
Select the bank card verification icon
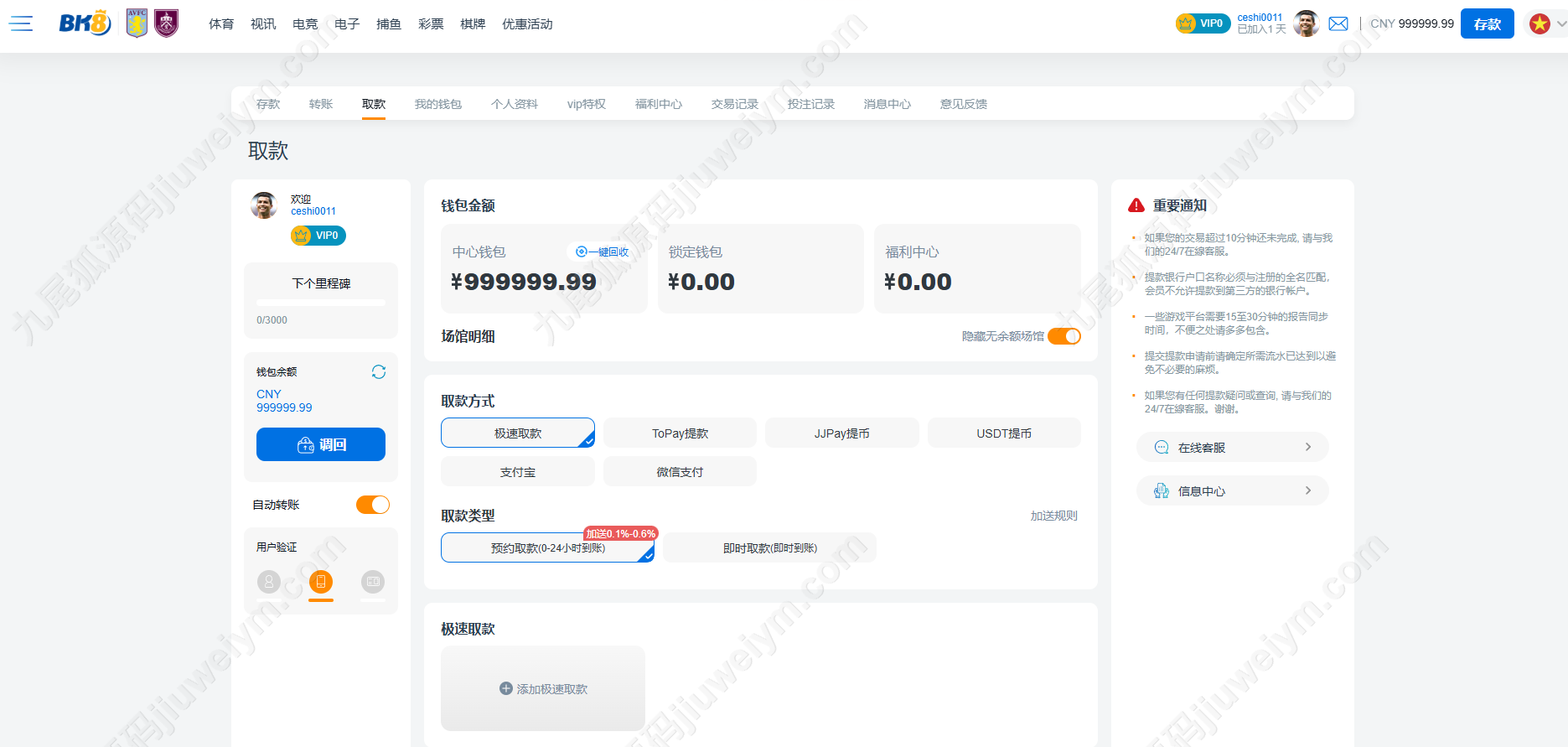click(373, 581)
